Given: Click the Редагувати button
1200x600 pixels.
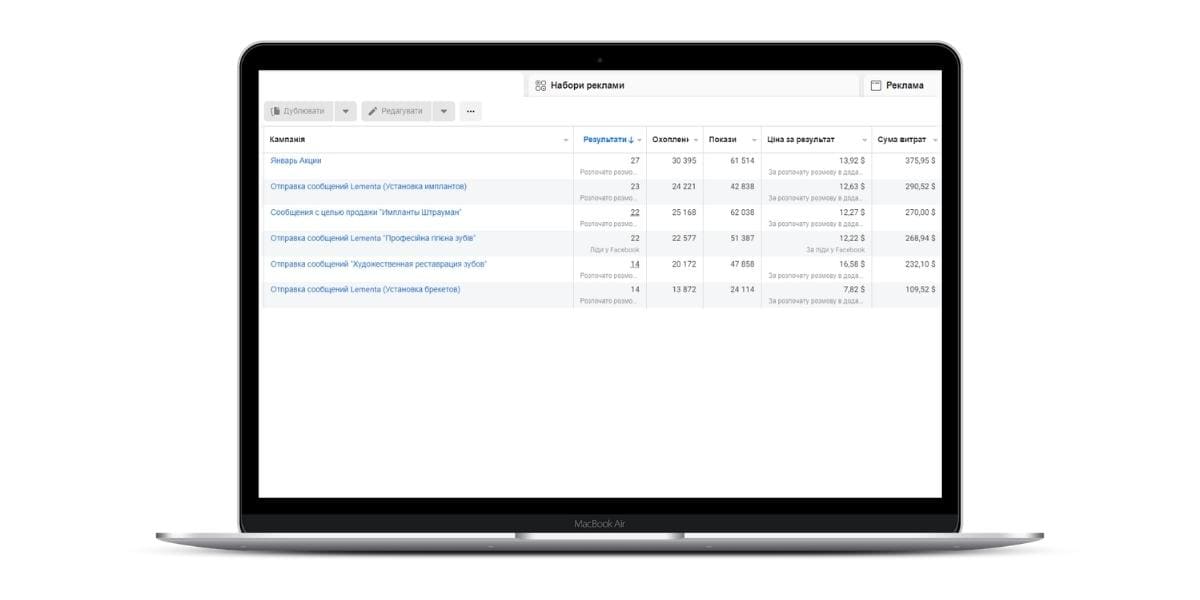Looking at the screenshot, I should pyautogui.click(x=396, y=111).
